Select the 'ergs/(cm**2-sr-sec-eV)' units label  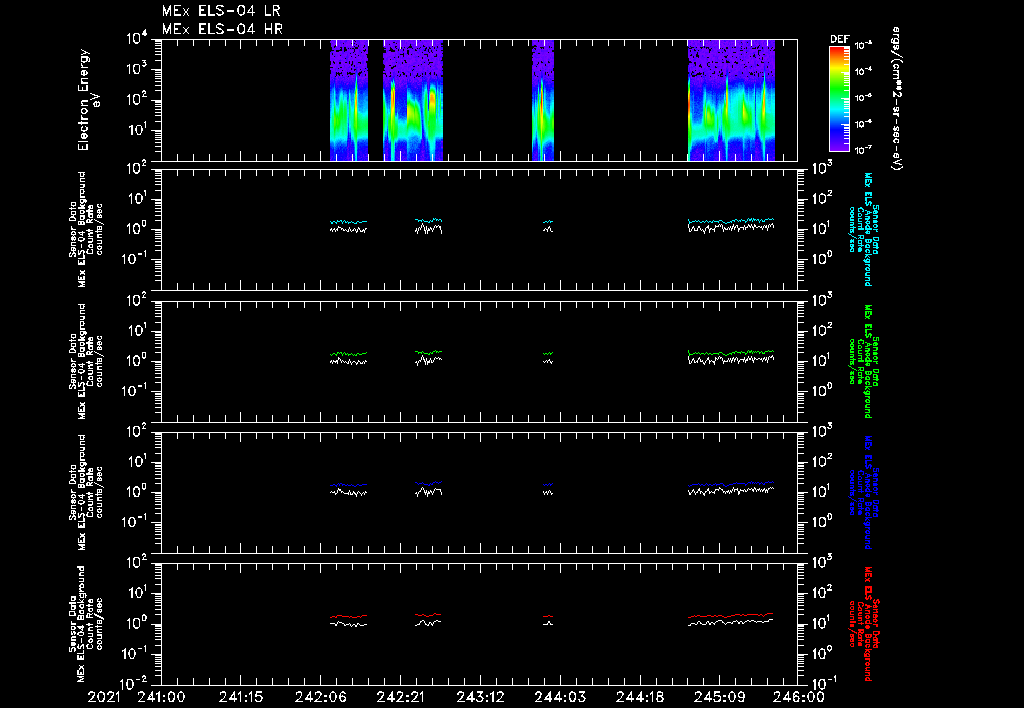point(897,99)
